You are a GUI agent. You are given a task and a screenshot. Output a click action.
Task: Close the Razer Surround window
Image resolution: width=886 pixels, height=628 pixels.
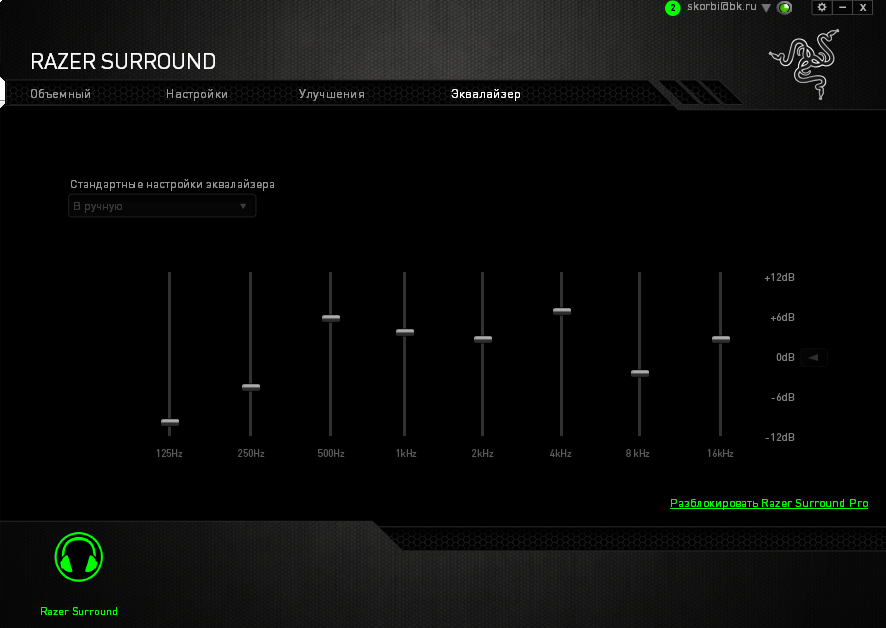[863, 7]
